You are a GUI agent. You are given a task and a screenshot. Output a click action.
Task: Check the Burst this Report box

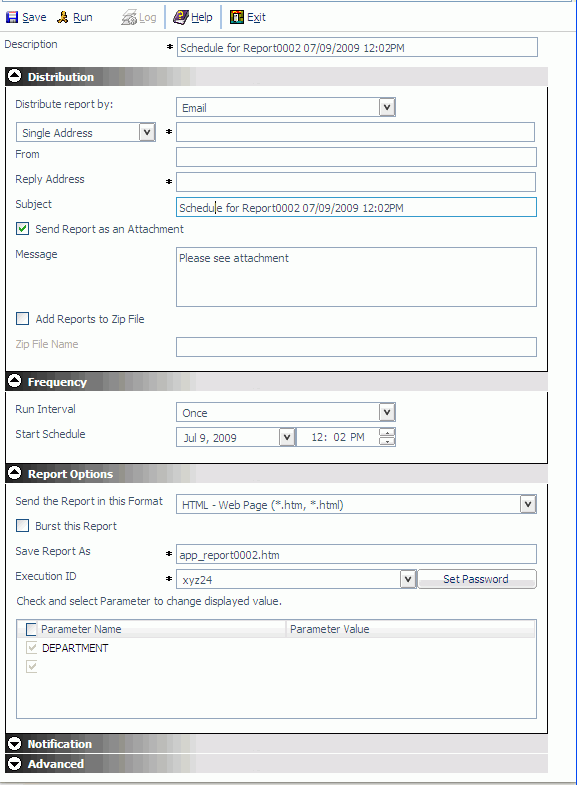tap(23, 526)
